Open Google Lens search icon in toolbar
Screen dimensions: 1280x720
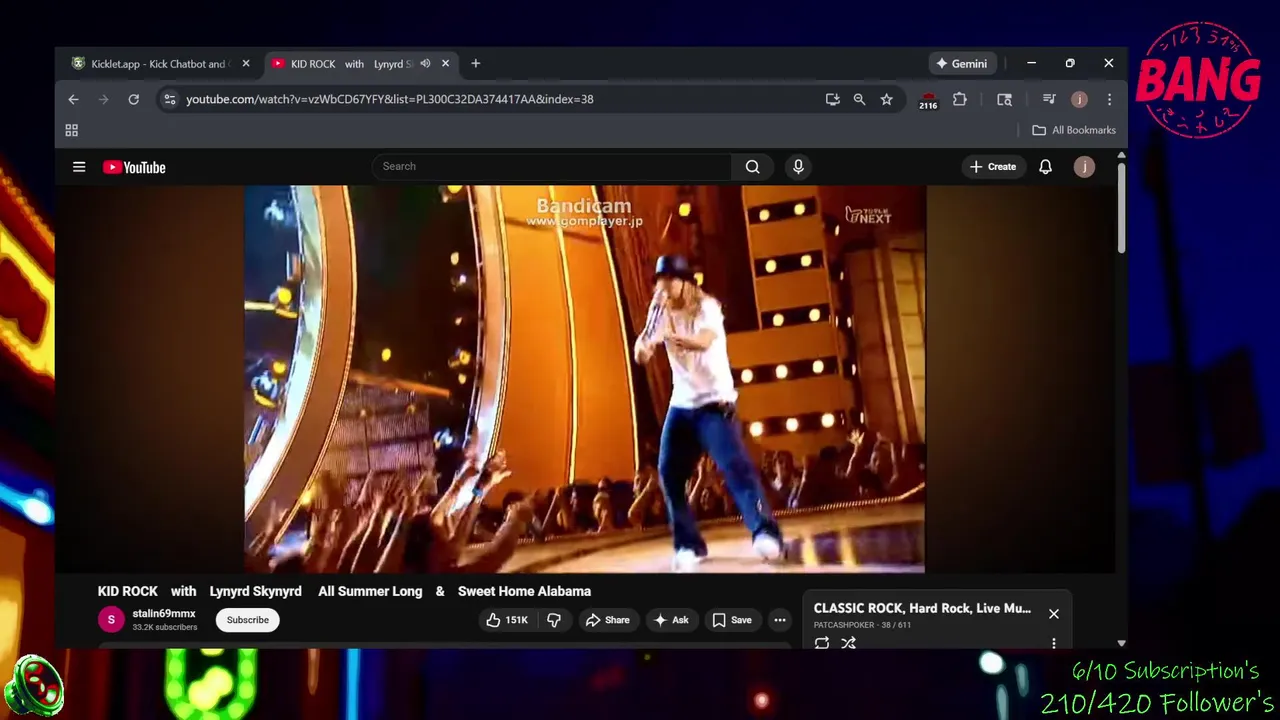click(x=1004, y=99)
